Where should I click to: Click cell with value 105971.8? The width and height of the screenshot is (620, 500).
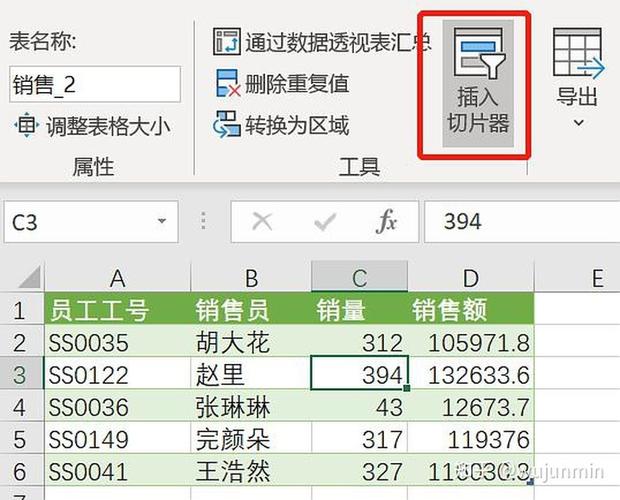[471, 342]
